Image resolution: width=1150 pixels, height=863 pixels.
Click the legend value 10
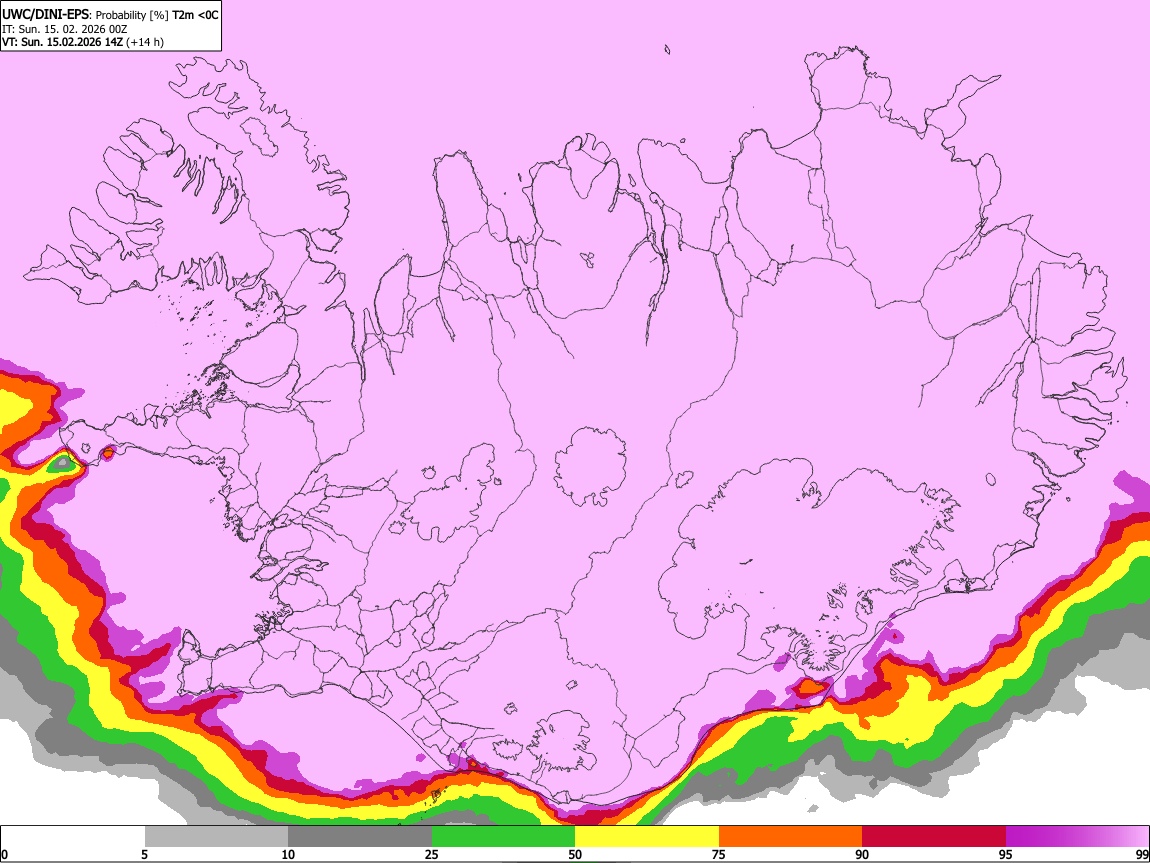click(x=288, y=854)
